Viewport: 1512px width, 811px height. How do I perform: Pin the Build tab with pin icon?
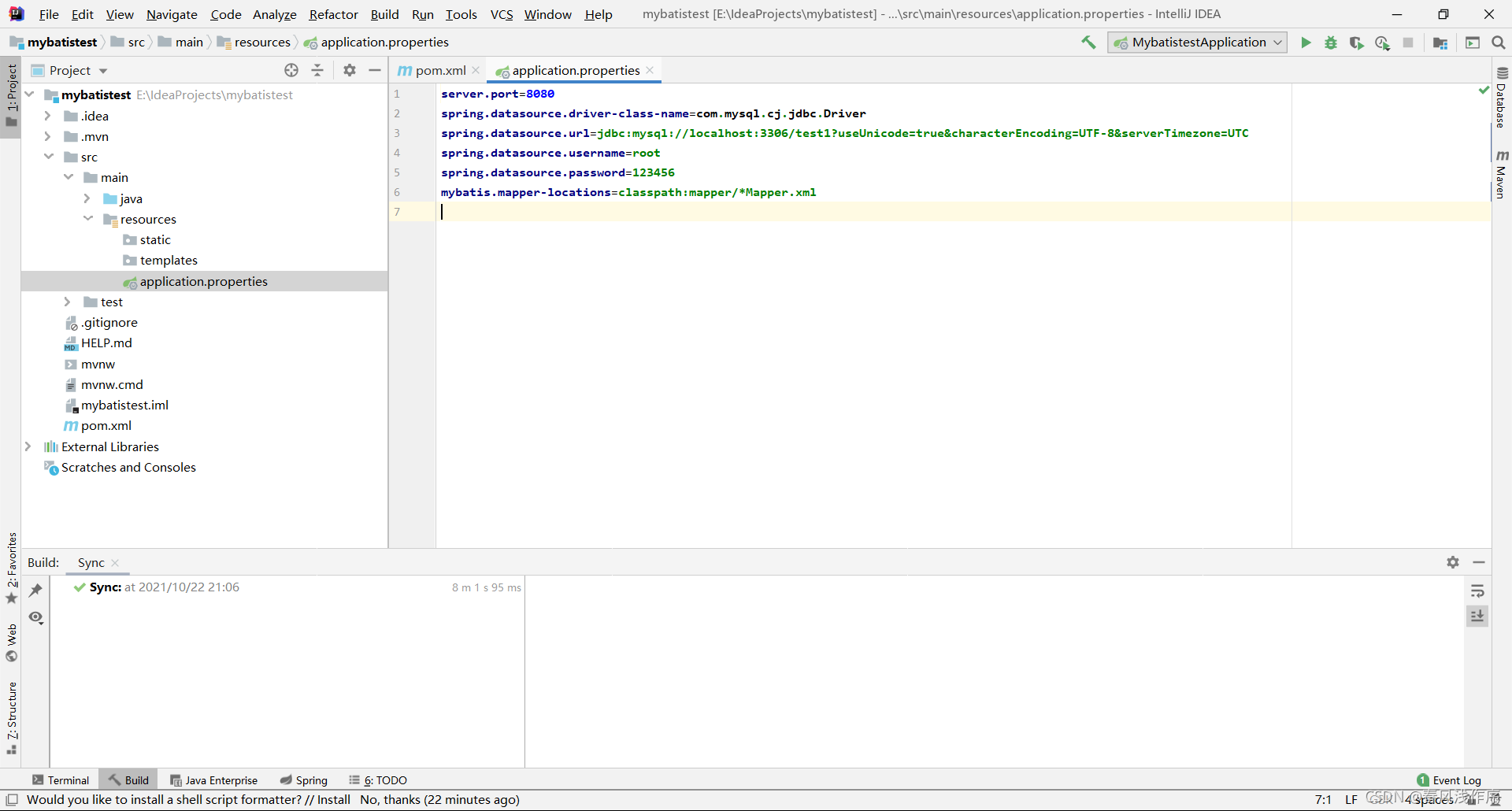[x=35, y=590]
